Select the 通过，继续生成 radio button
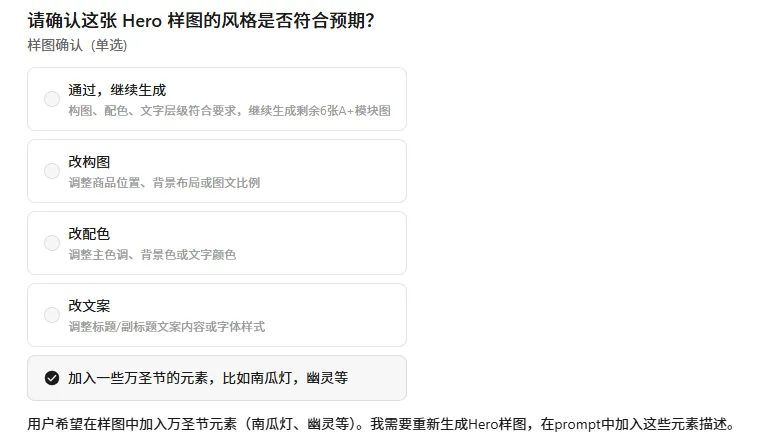Screen dimensions: 762x448 52,99
